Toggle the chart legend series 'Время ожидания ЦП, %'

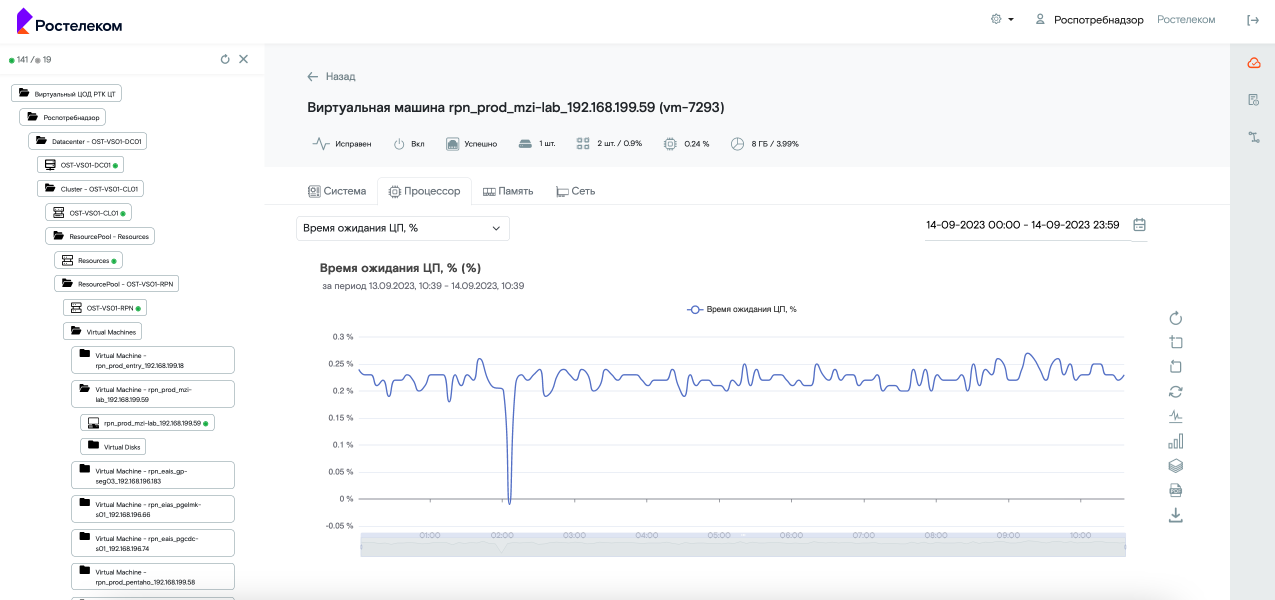coord(741,310)
